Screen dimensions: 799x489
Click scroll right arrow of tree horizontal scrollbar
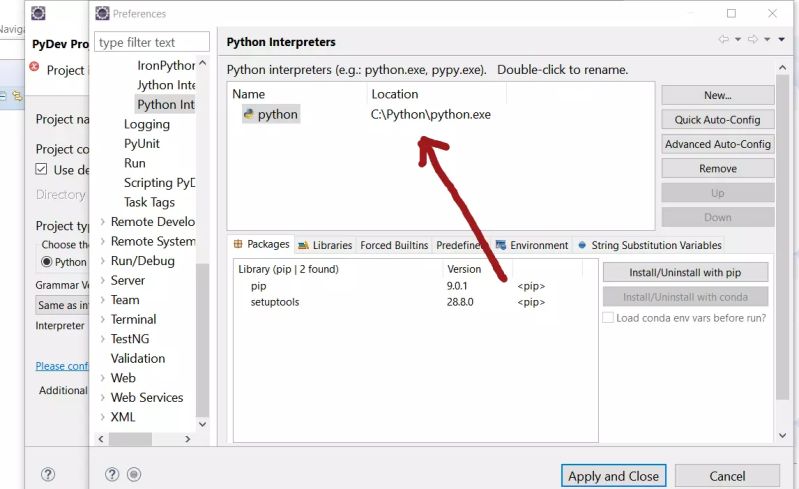pos(188,439)
